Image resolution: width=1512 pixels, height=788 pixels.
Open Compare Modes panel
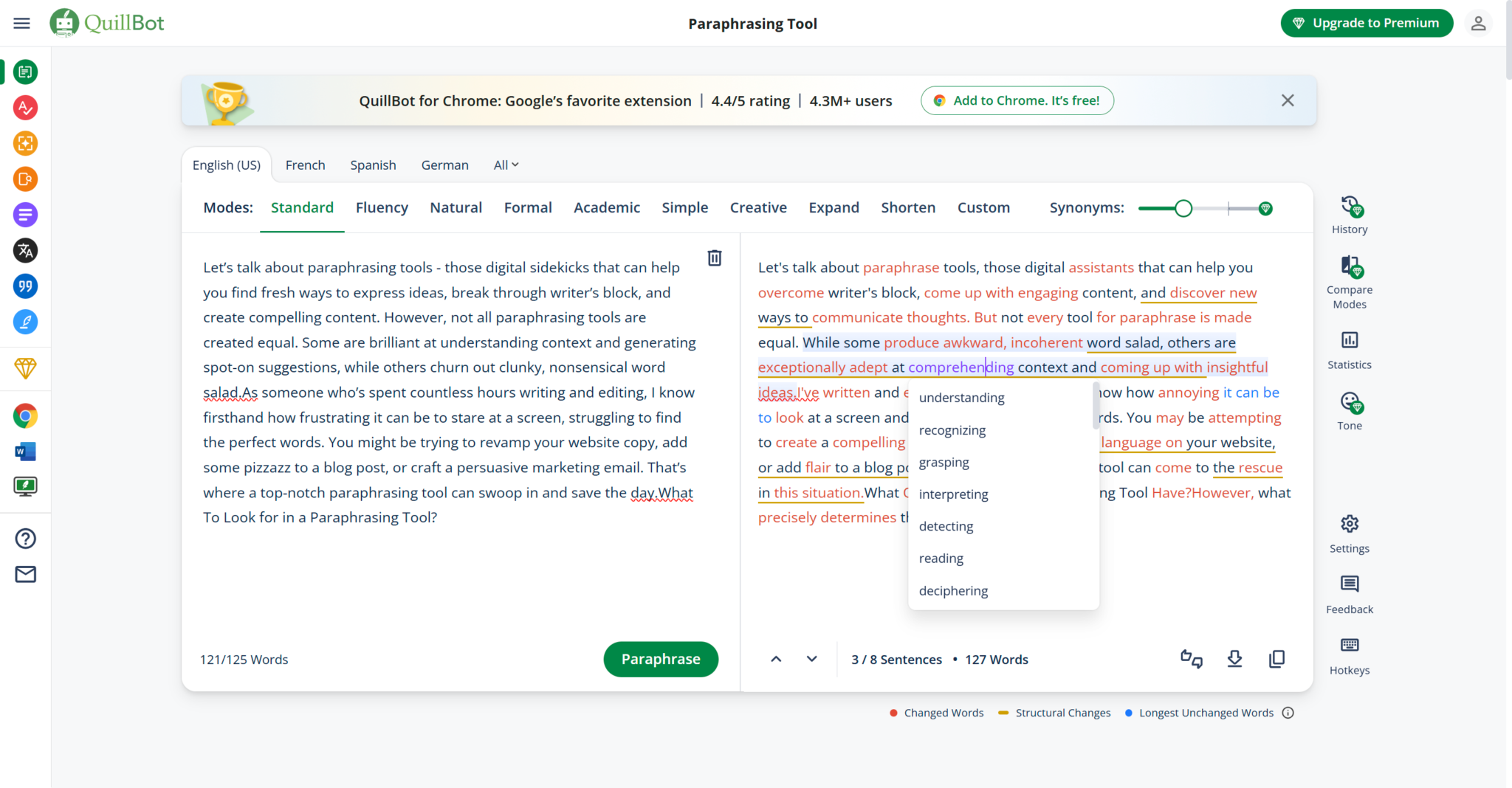pos(1350,283)
